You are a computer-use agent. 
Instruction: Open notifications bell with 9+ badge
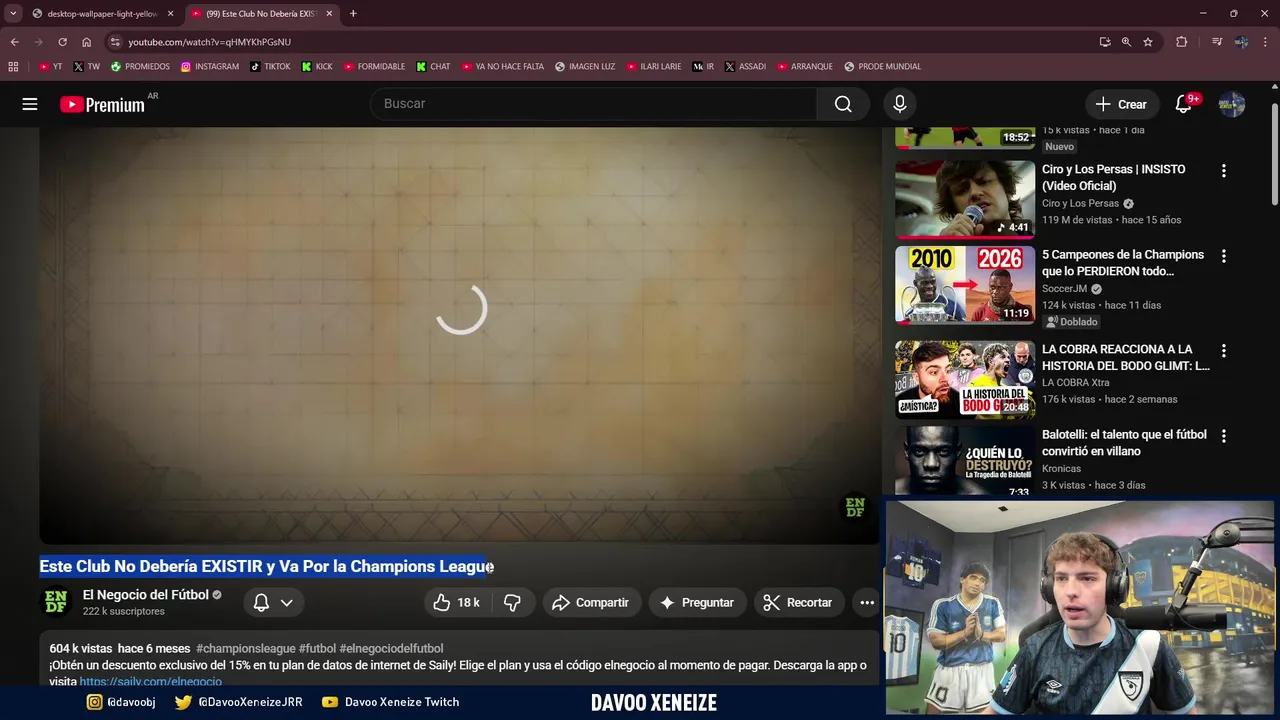pyautogui.click(x=1186, y=103)
